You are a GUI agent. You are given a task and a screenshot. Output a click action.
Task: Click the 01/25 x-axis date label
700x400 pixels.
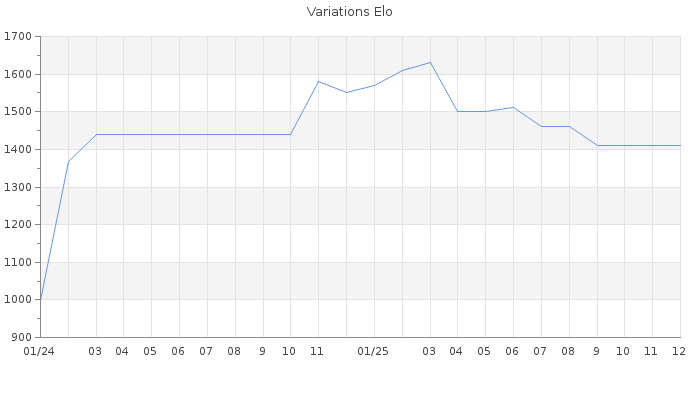pos(373,352)
